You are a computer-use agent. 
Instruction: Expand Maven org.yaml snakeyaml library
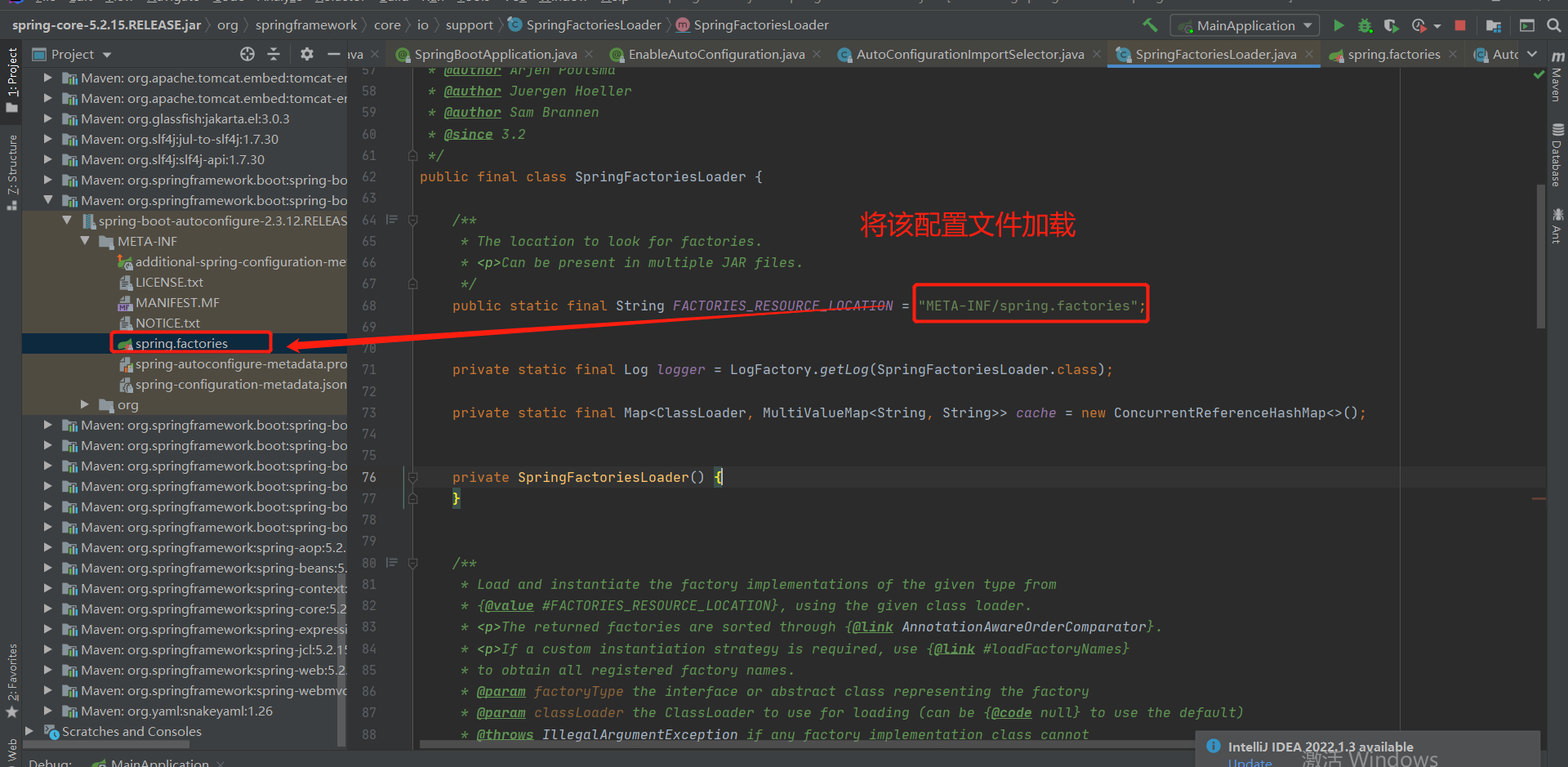click(x=47, y=711)
